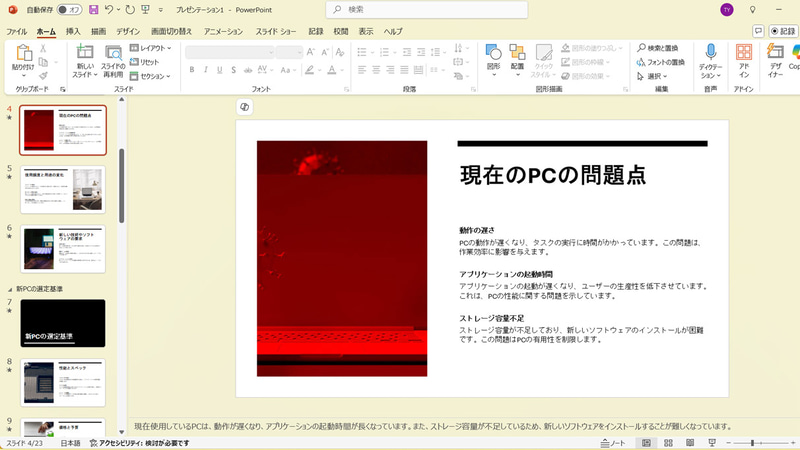The image size is (800, 450).
Task: Switch to normal view icon
Action: click(646, 443)
